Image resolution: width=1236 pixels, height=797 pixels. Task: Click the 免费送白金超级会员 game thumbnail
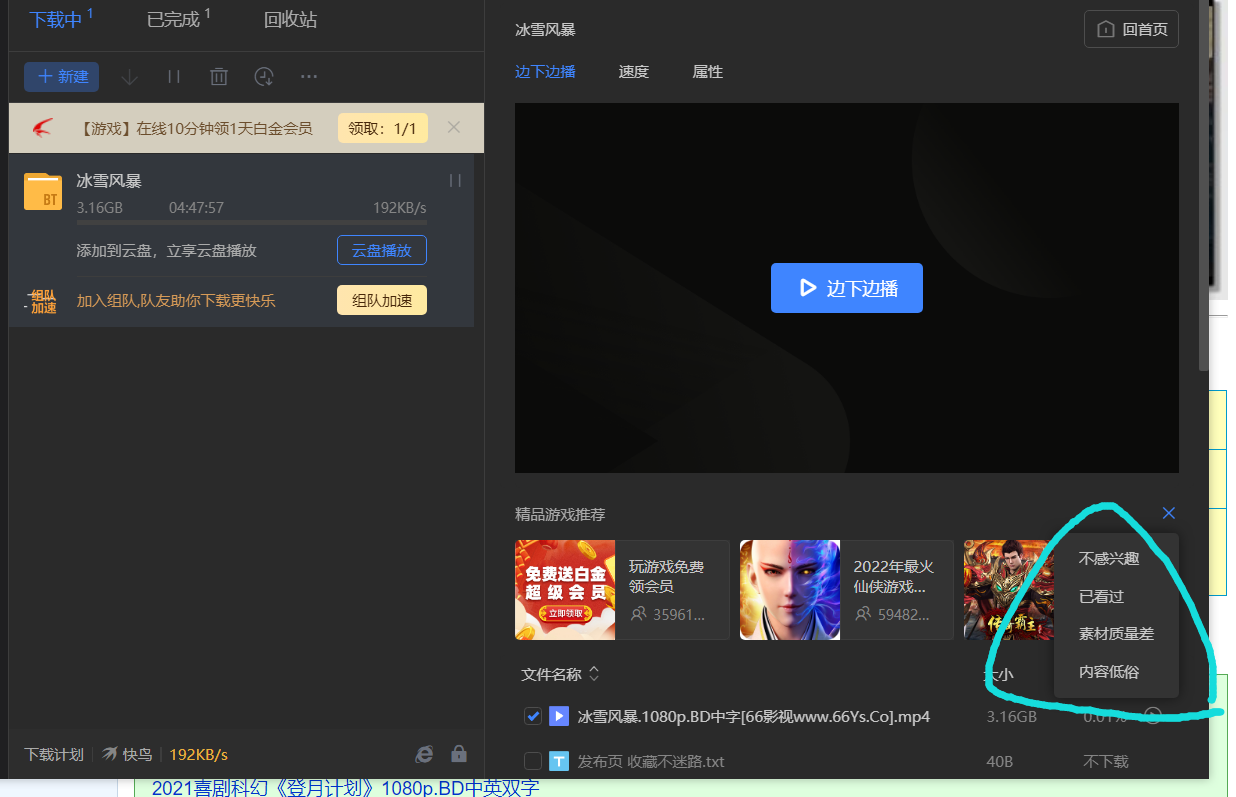coord(565,590)
